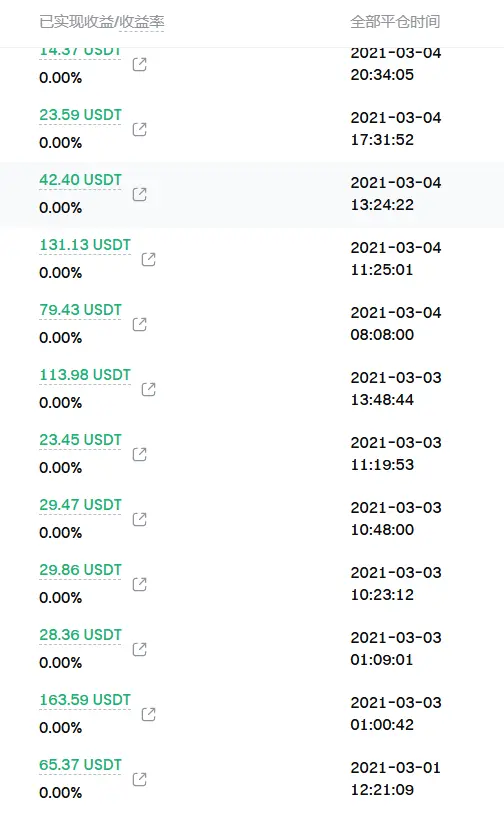Click the 65.37 USDT profit amount

80,765
